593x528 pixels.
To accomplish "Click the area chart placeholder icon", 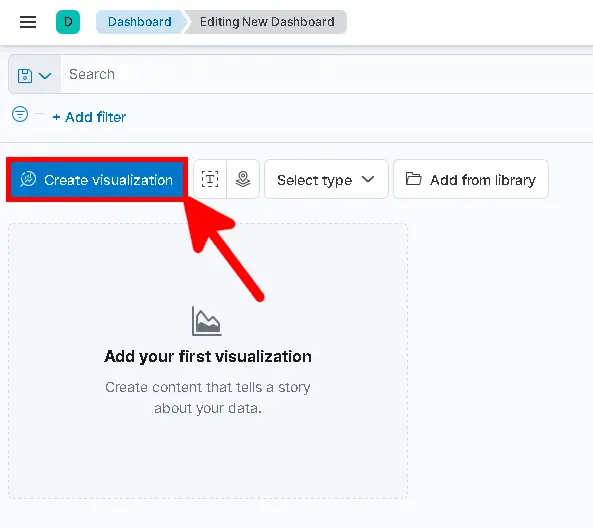I will (206, 321).
